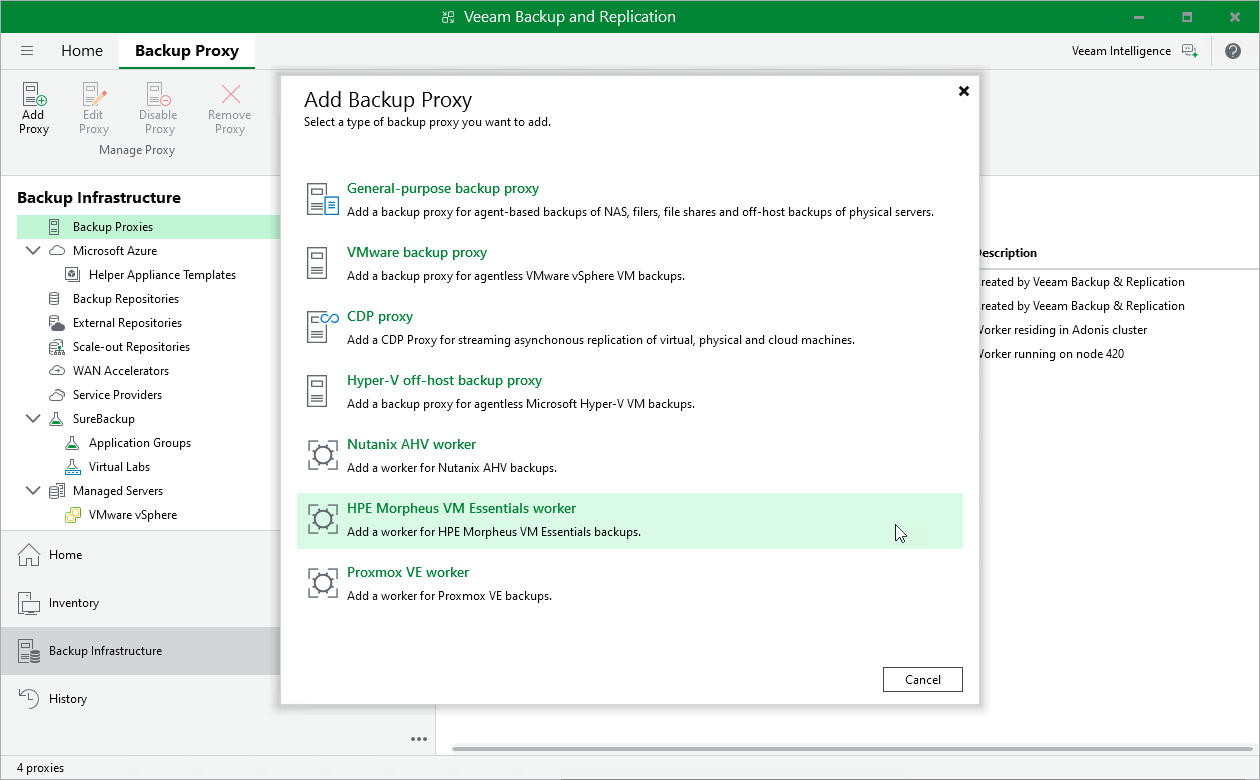Click the help question mark icon
This screenshot has width=1260, height=780.
click(1232, 51)
